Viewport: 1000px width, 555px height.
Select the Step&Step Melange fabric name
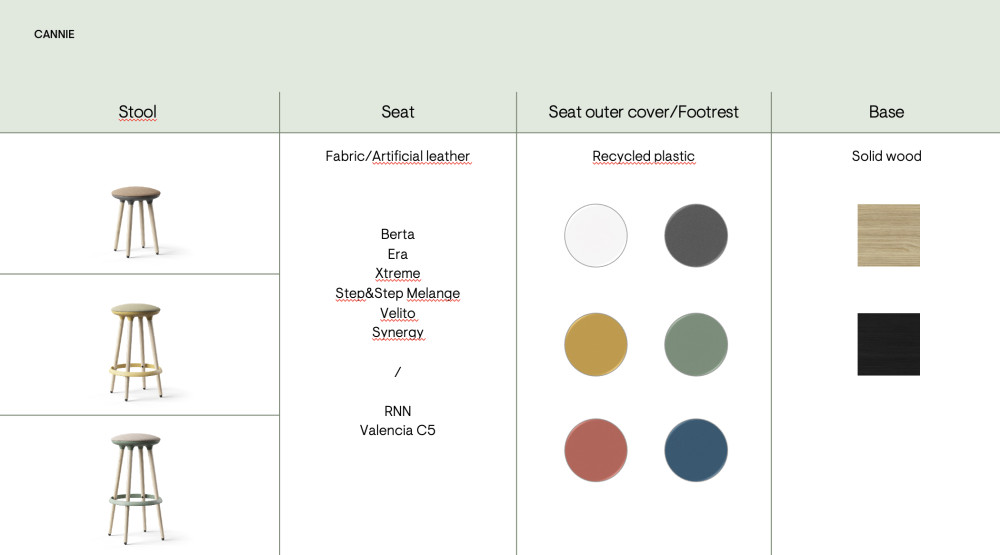(x=398, y=293)
